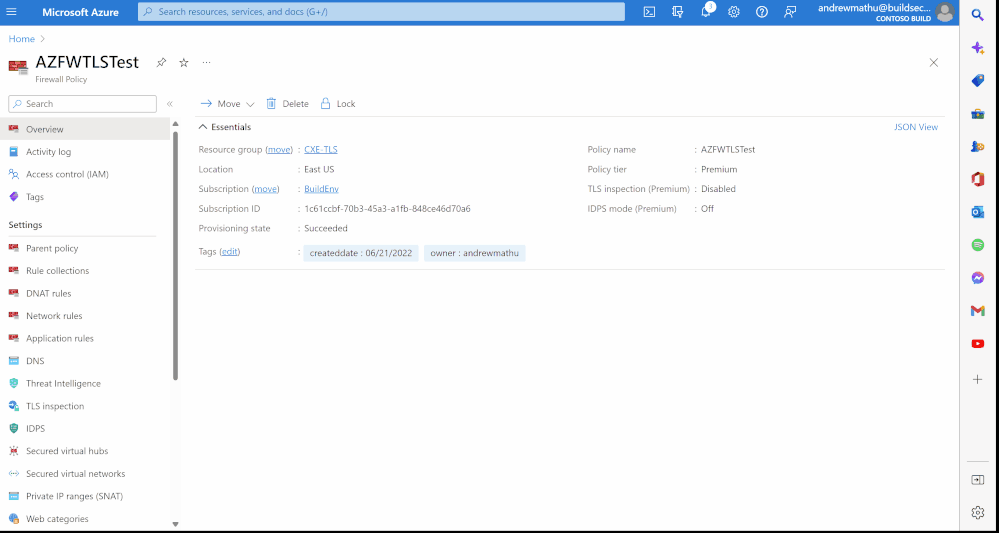Click the top search resources bar
This screenshot has height=533, width=999.
[x=381, y=11]
